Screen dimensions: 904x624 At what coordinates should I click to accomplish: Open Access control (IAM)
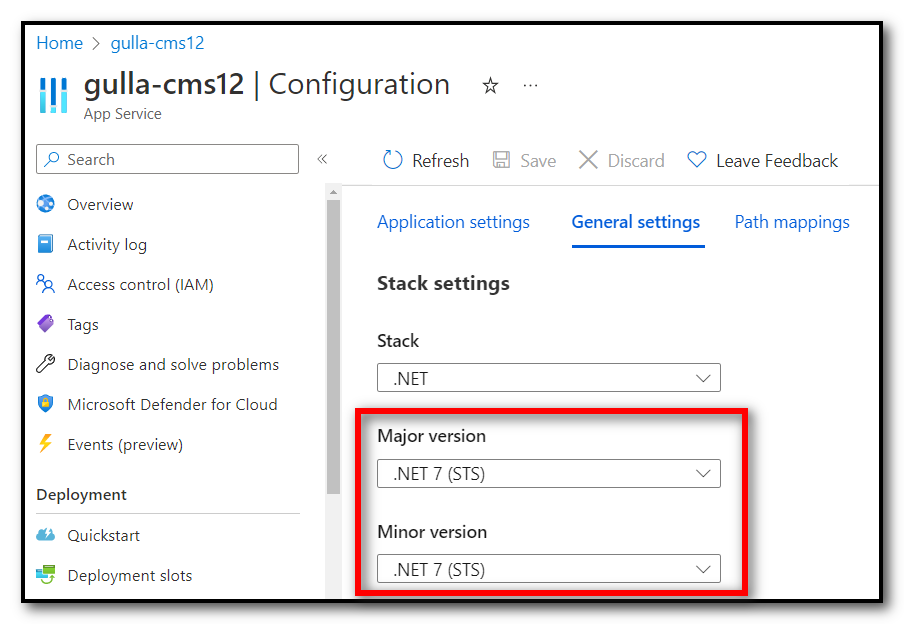(141, 285)
